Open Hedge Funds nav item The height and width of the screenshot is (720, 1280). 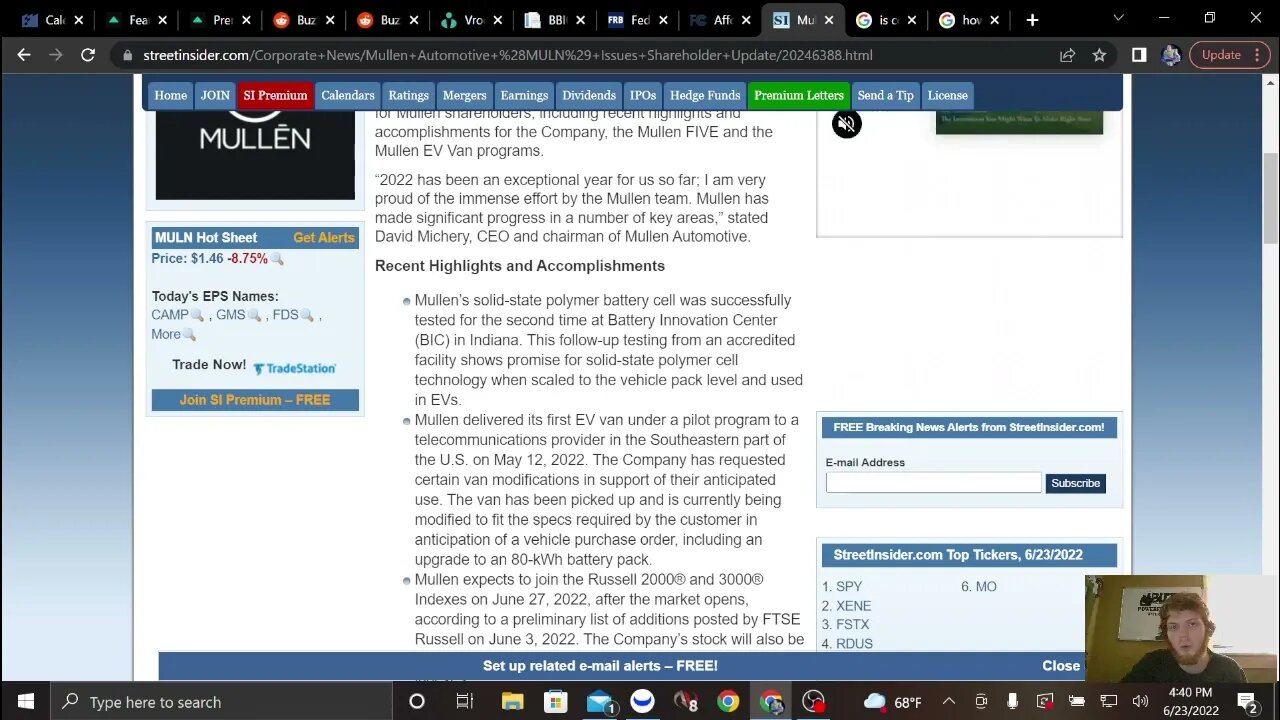[705, 95]
